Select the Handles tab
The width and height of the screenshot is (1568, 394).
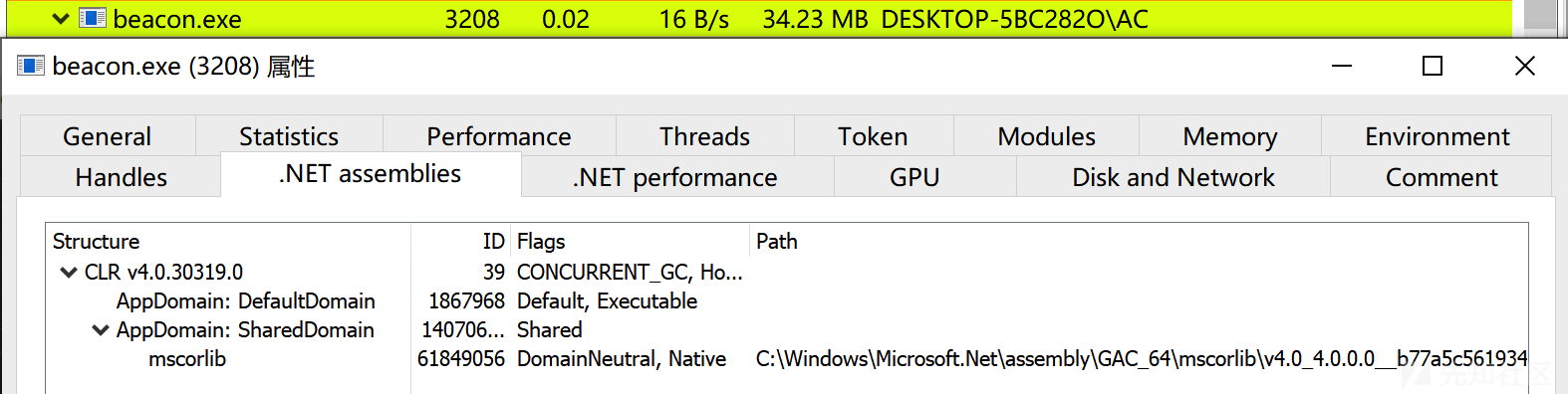point(122,177)
